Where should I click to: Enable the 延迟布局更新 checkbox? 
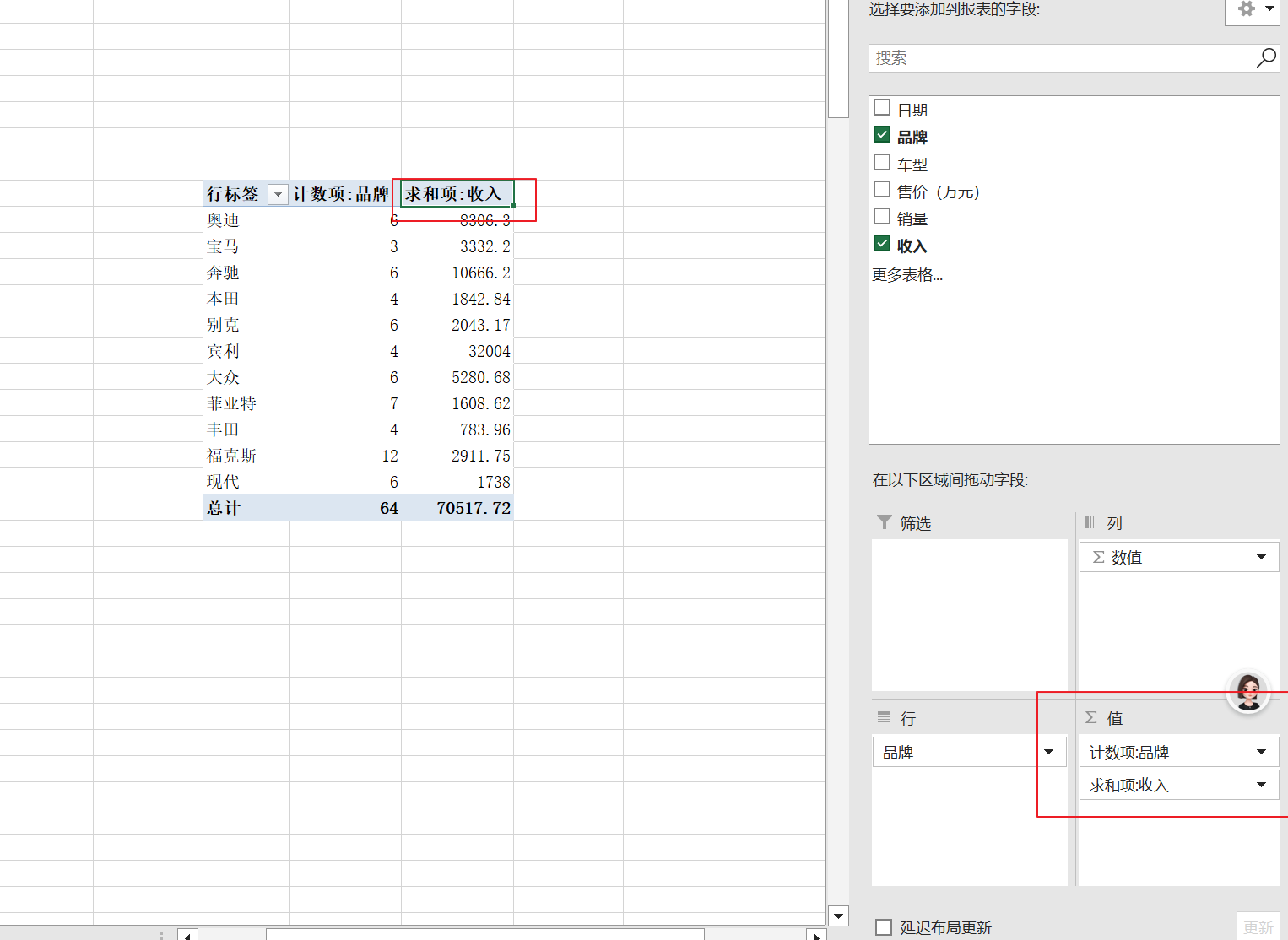pyautogui.click(x=884, y=927)
